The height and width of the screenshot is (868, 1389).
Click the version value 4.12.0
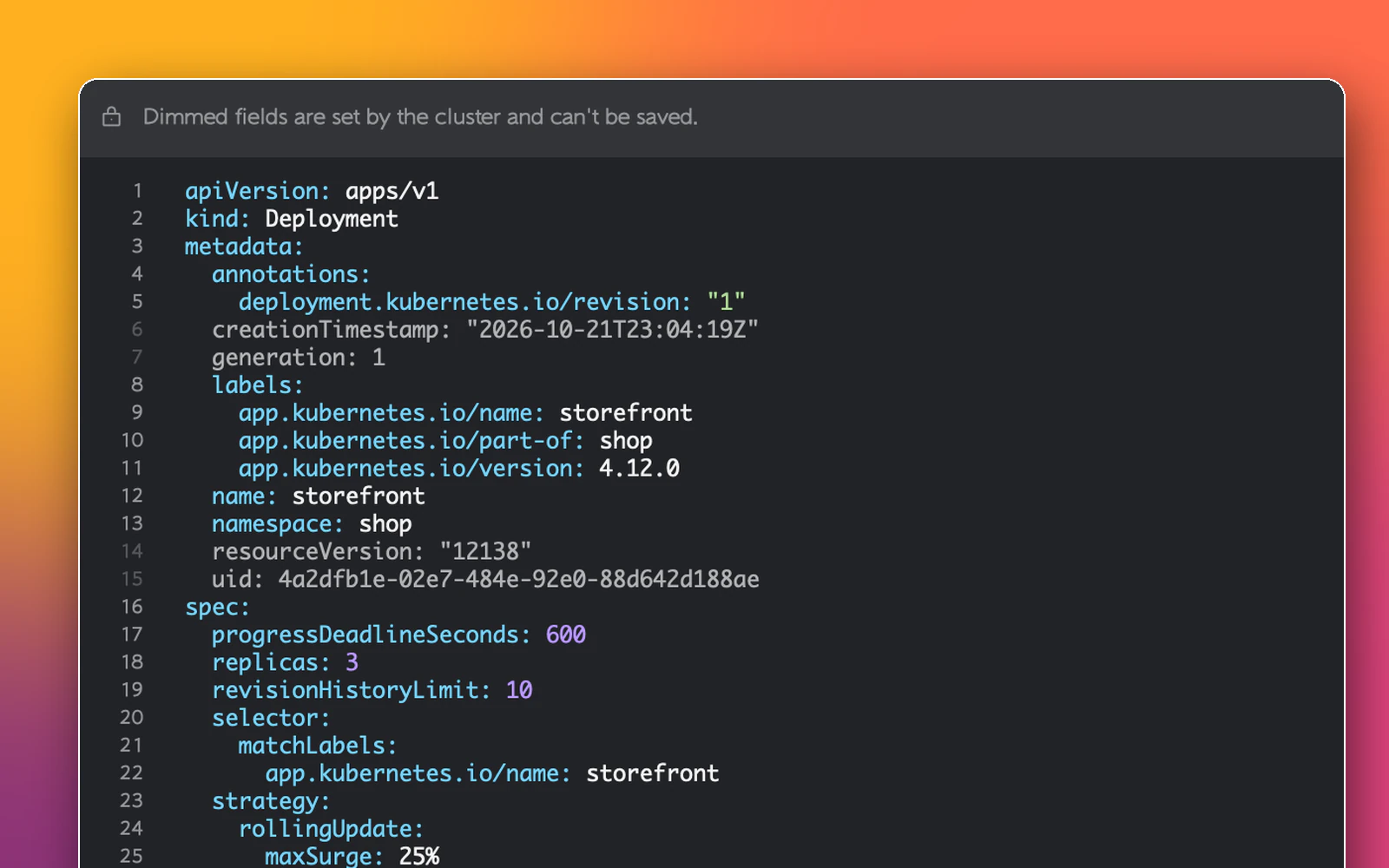pyautogui.click(x=640, y=469)
